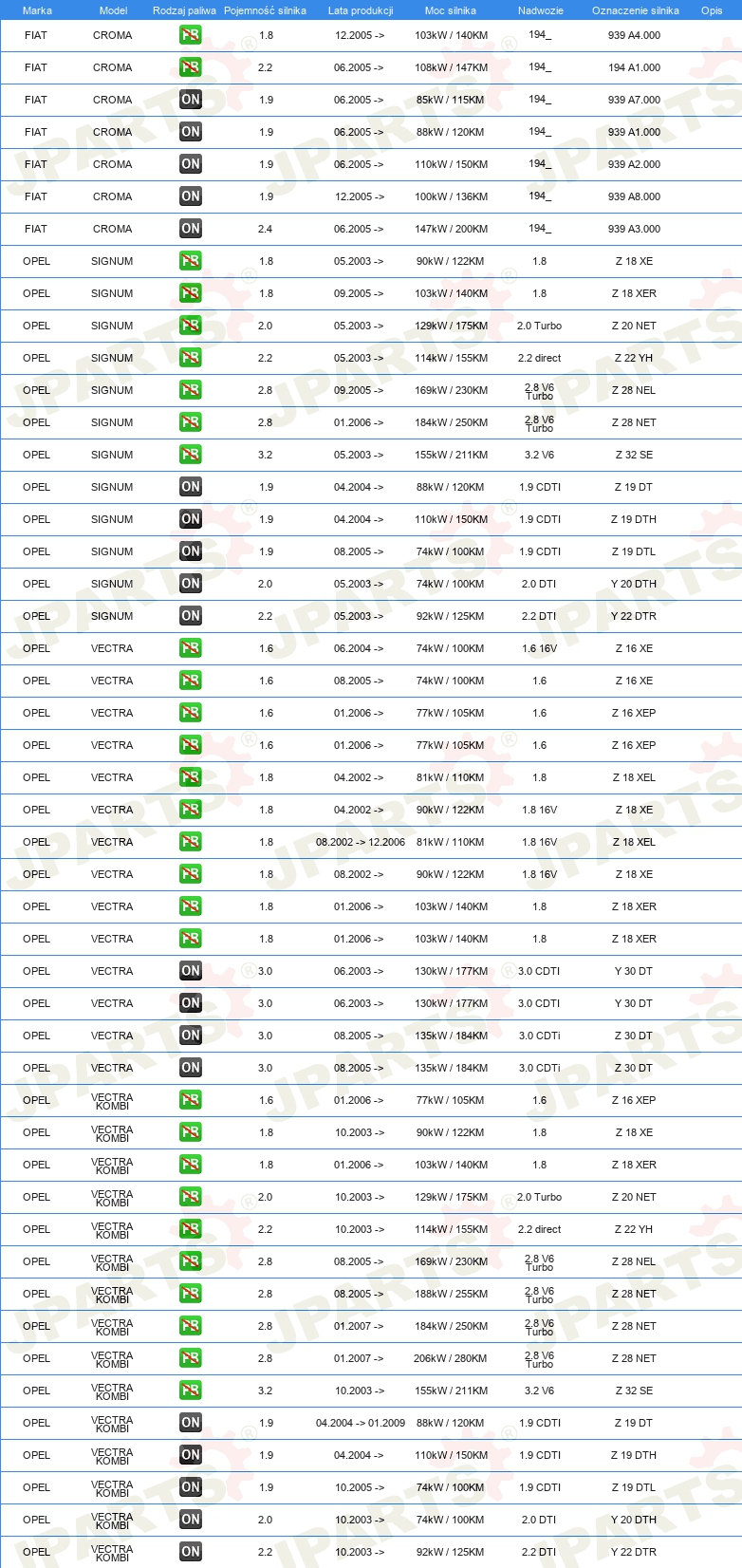Click the Model column header
This screenshot has height=1568, width=742.
113,10
